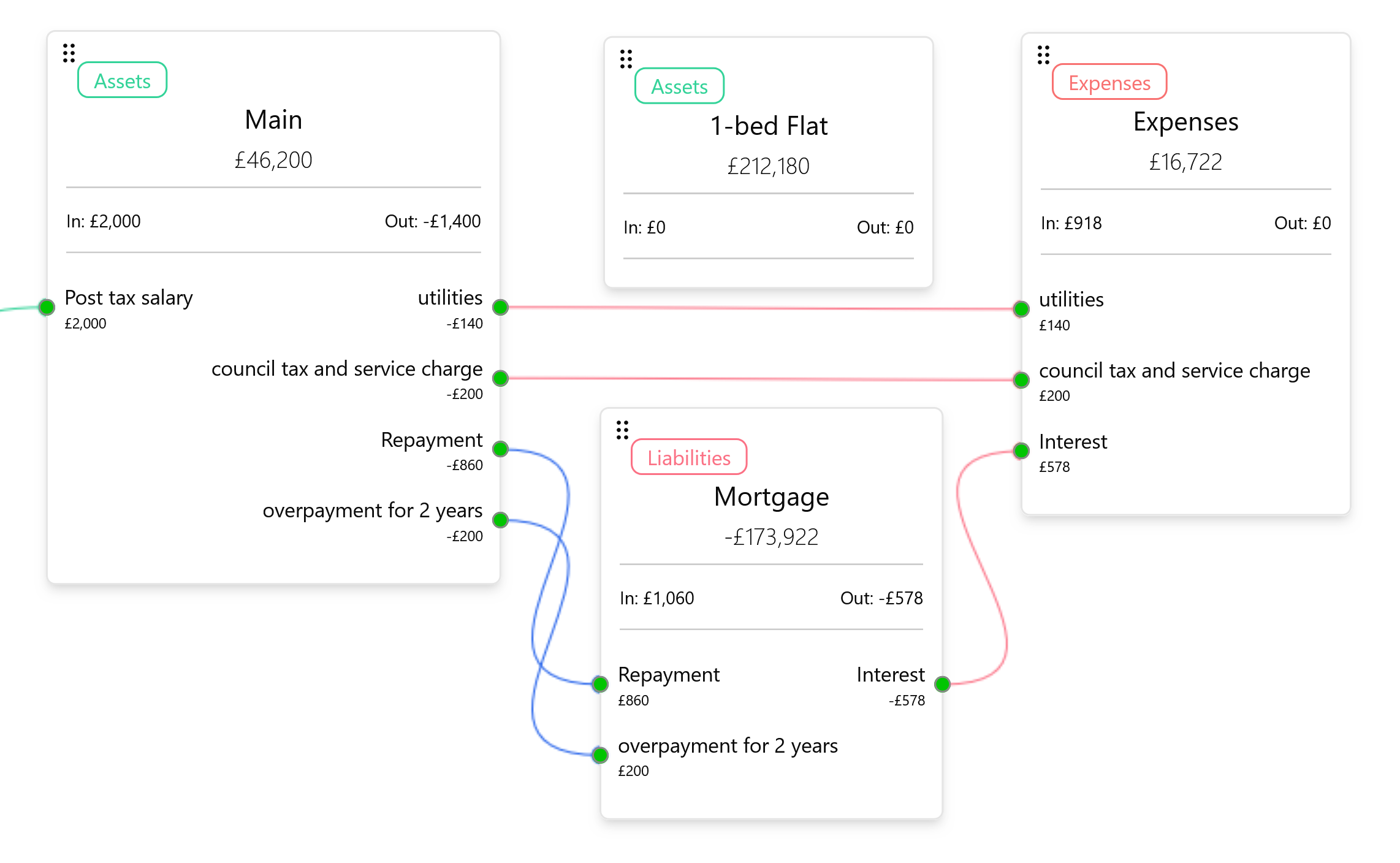
Task: Click Main's overpayment for 2 years port
Action: (x=501, y=520)
